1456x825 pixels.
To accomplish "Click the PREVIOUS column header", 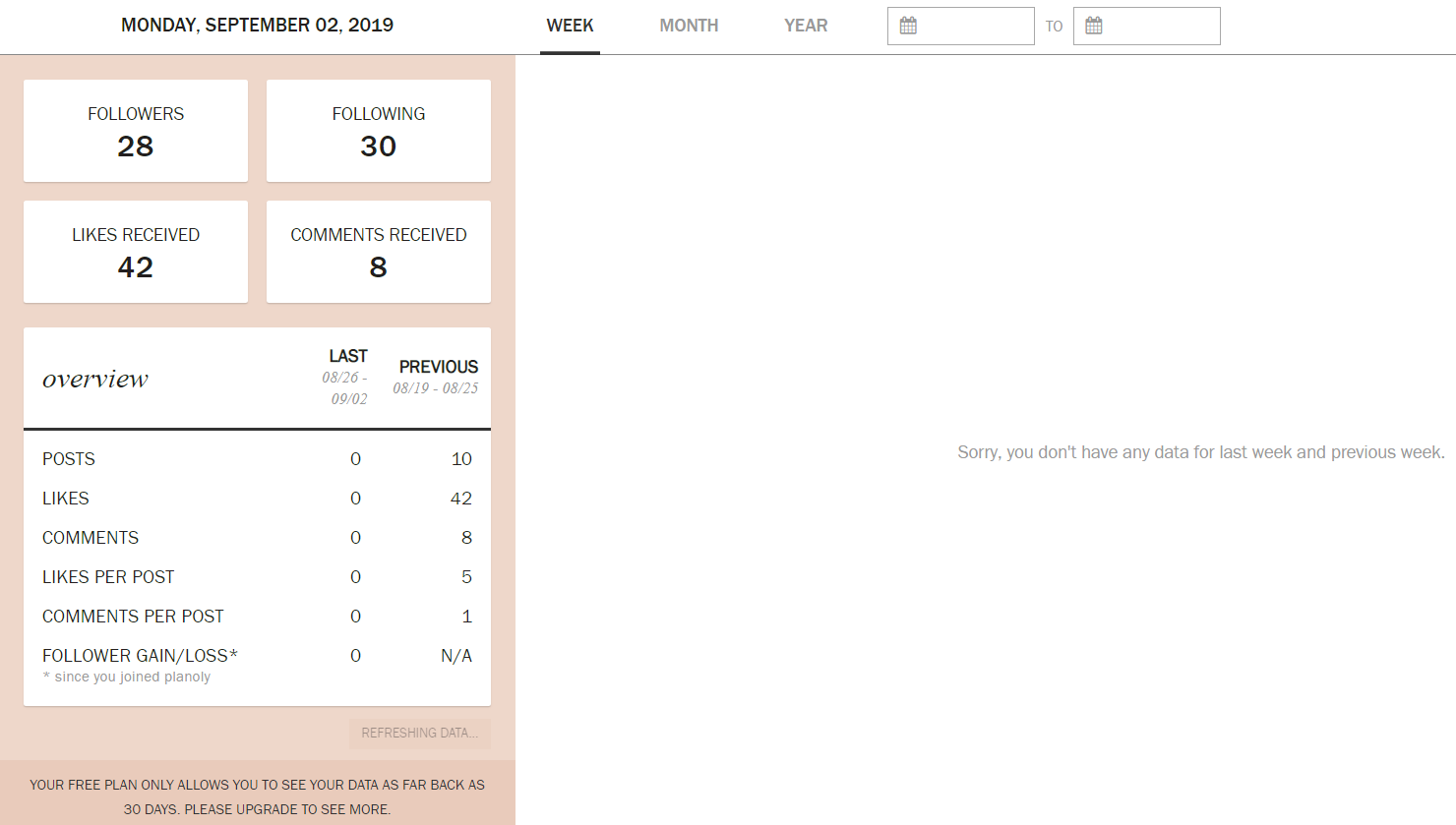I will click(438, 367).
